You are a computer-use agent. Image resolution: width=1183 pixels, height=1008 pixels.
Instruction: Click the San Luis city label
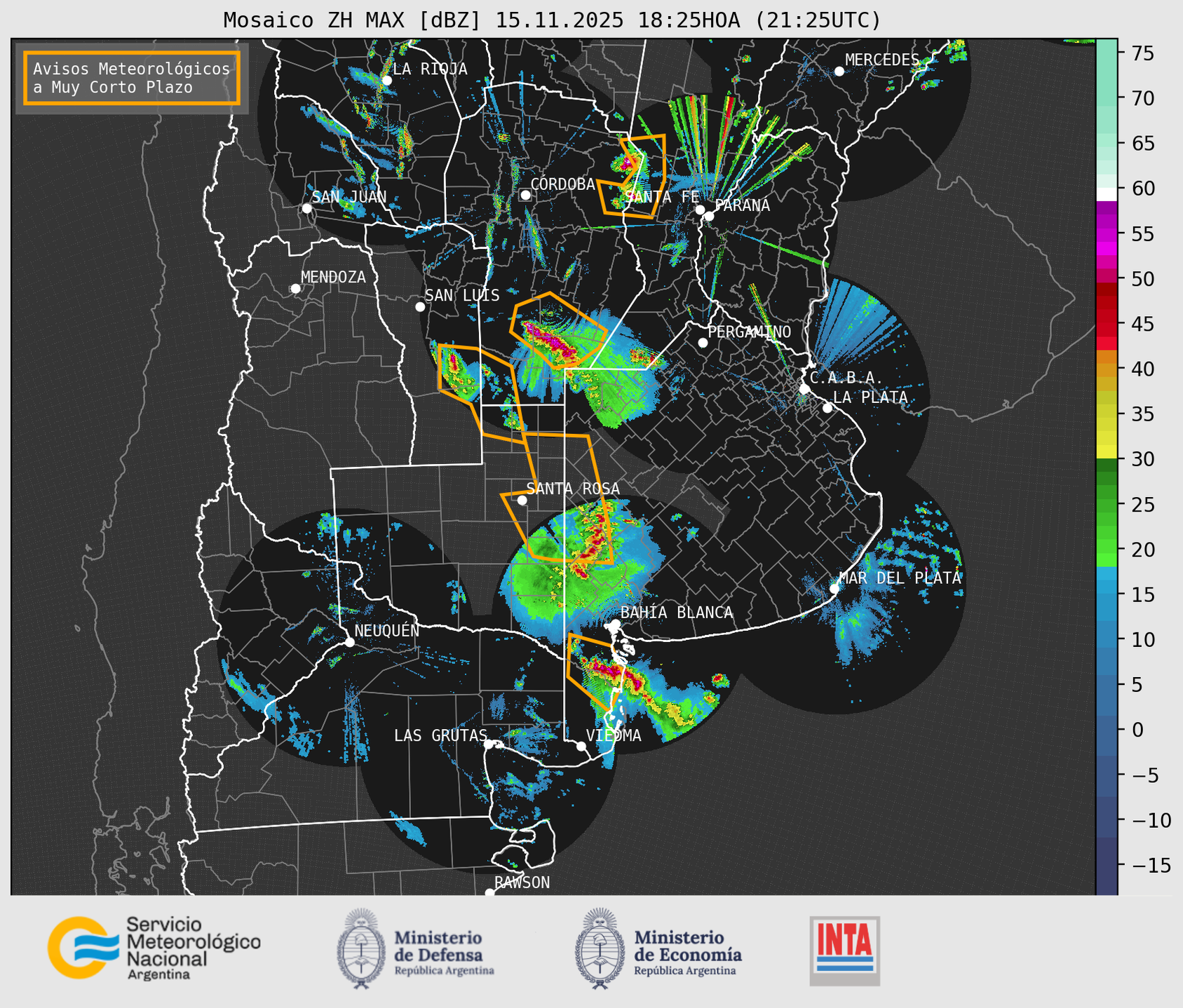click(462, 295)
